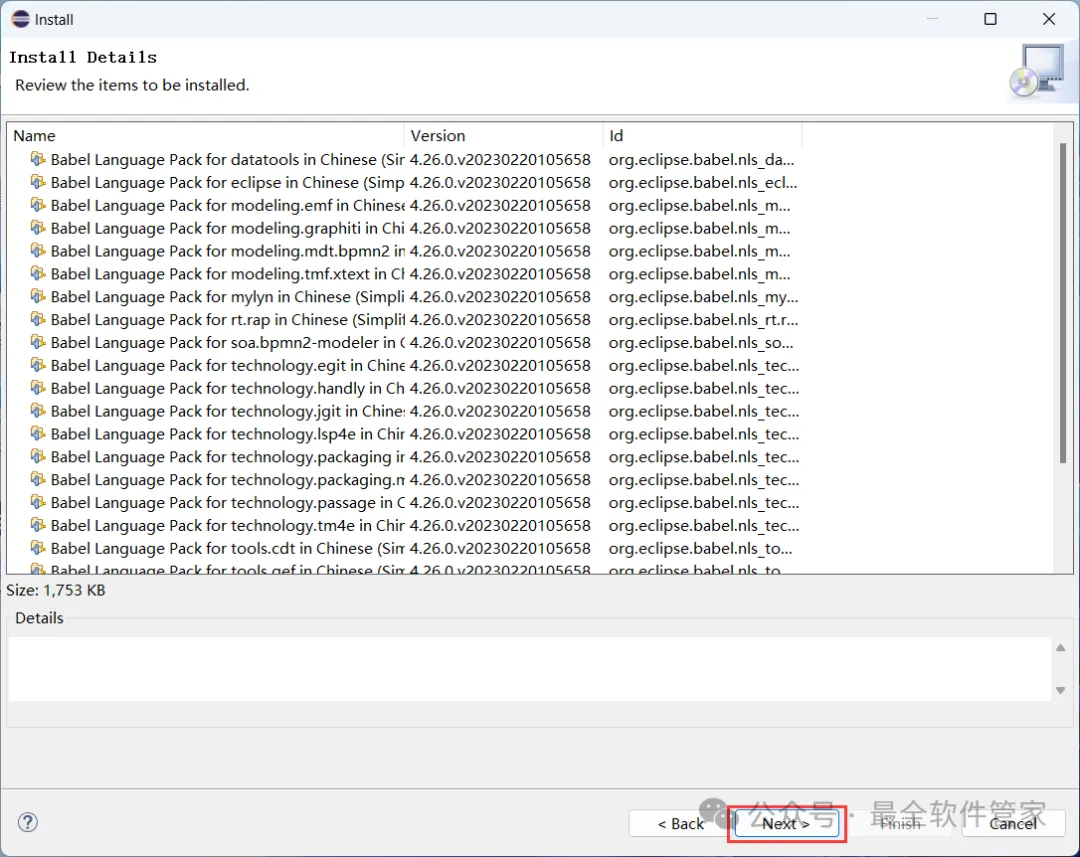This screenshot has width=1080, height=857.
Task: Click the technology.handly pack icon
Action: pos(38,388)
